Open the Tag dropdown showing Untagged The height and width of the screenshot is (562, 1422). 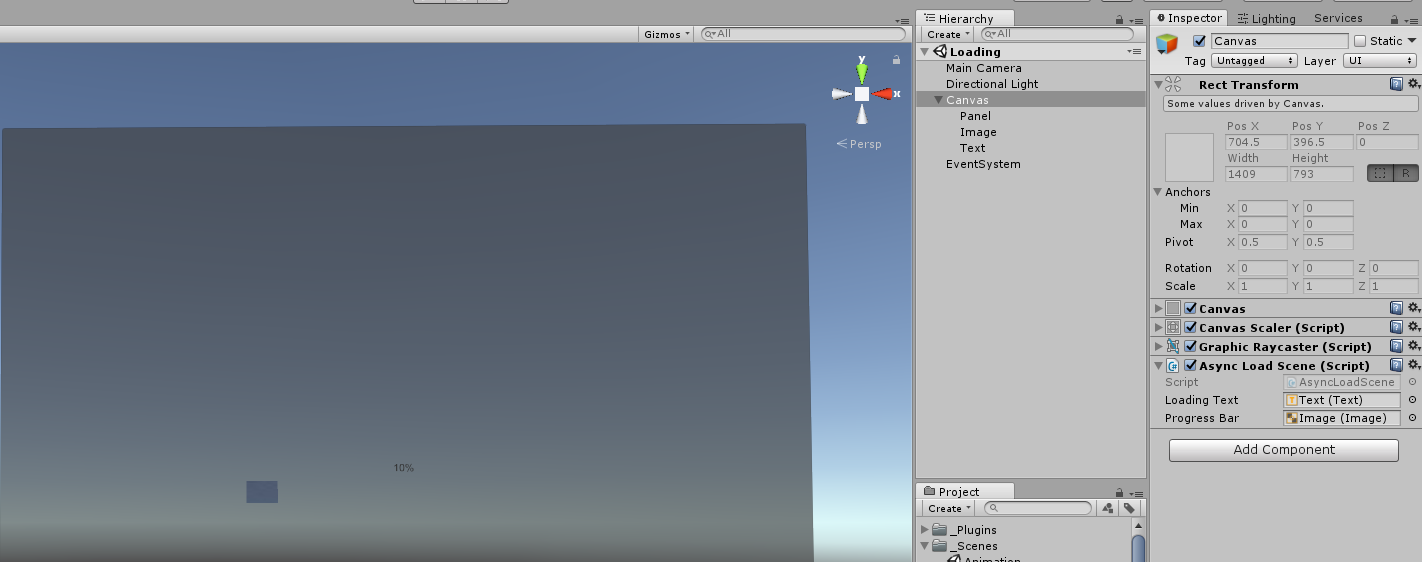coord(1254,61)
